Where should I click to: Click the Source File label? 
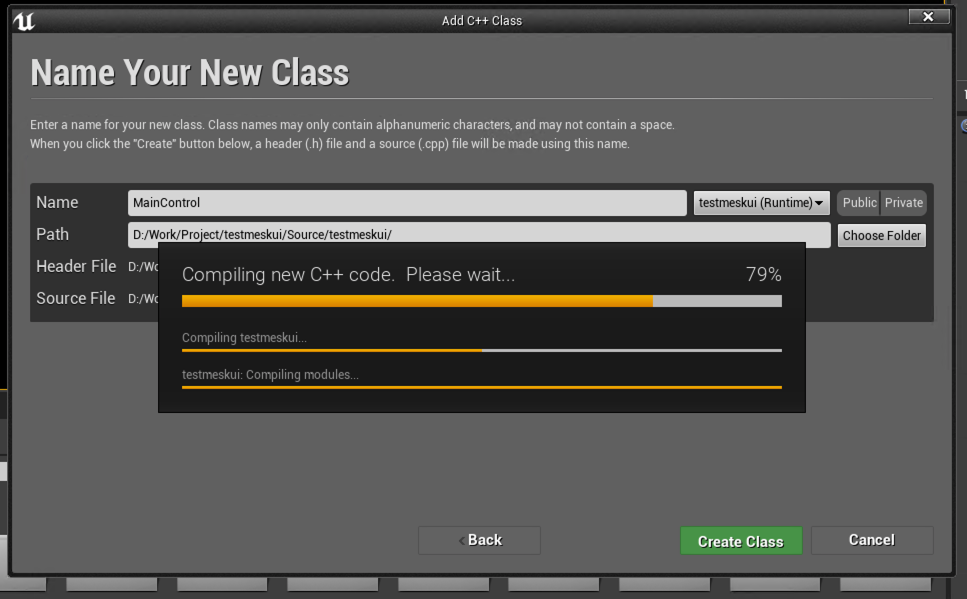coord(76,299)
